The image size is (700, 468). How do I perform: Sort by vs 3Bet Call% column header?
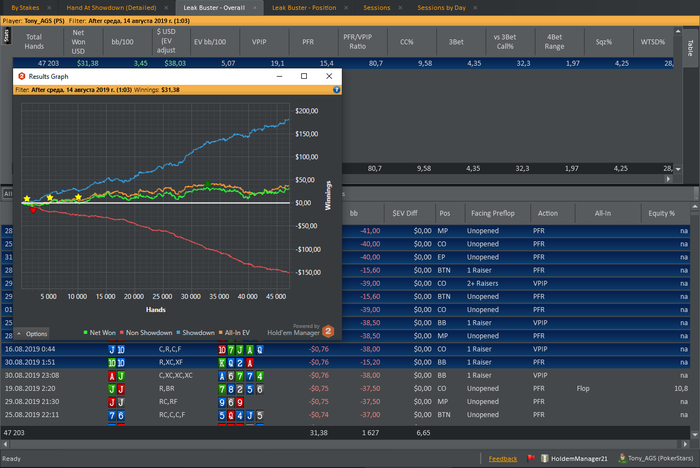coord(505,42)
